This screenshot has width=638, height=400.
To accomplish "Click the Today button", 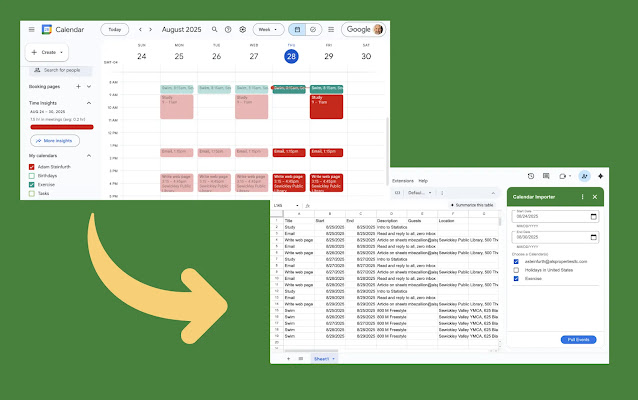I will pyautogui.click(x=115, y=29).
